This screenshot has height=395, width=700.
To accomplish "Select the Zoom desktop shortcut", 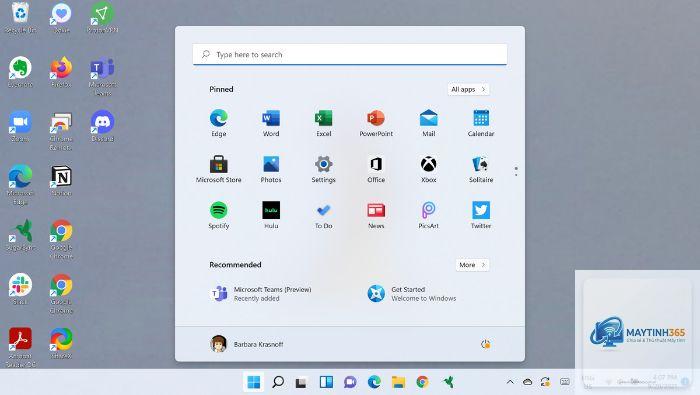I will click(x=20, y=127).
